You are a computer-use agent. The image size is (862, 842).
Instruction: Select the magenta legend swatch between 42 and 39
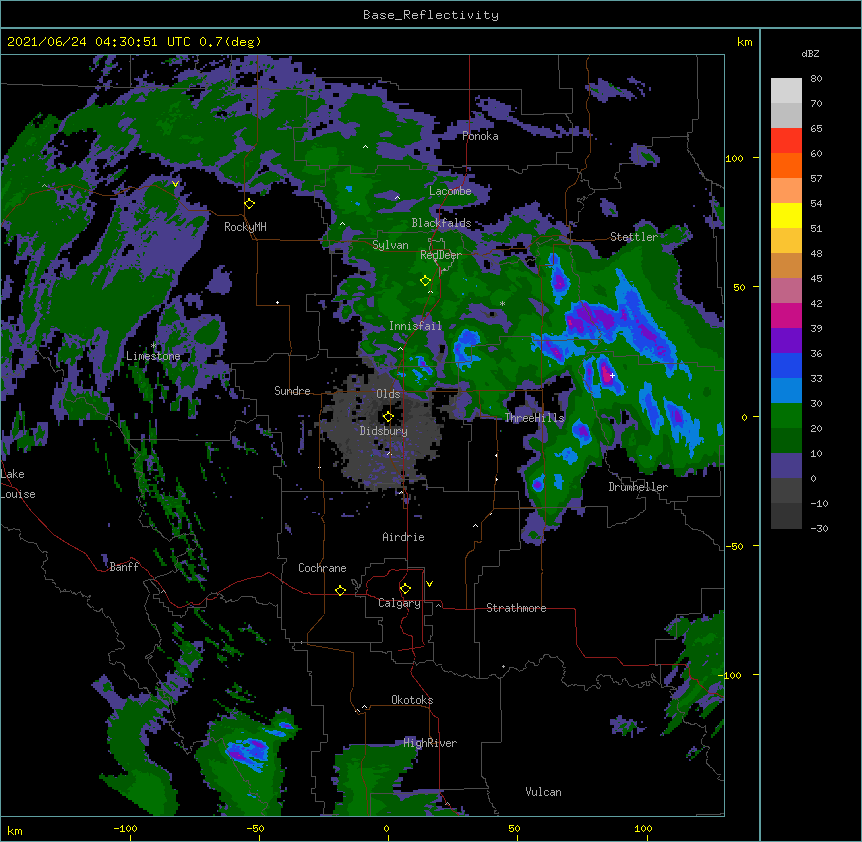click(786, 315)
